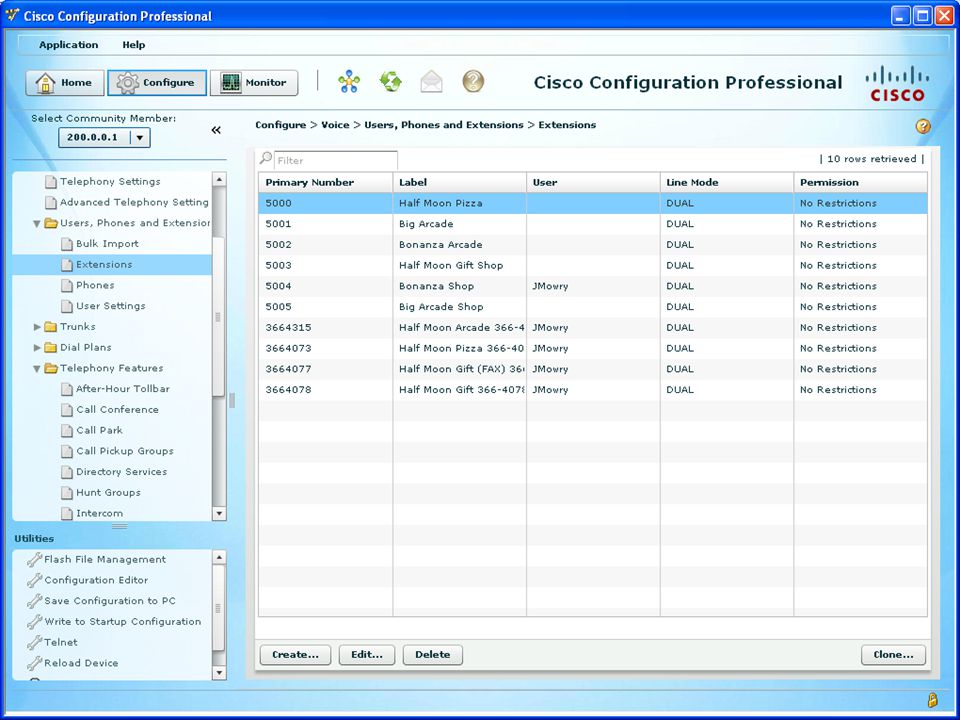Click the green Refresh icon in toolbar
The image size is (960, 720).
pyautogui.click(x=390, y=81)
